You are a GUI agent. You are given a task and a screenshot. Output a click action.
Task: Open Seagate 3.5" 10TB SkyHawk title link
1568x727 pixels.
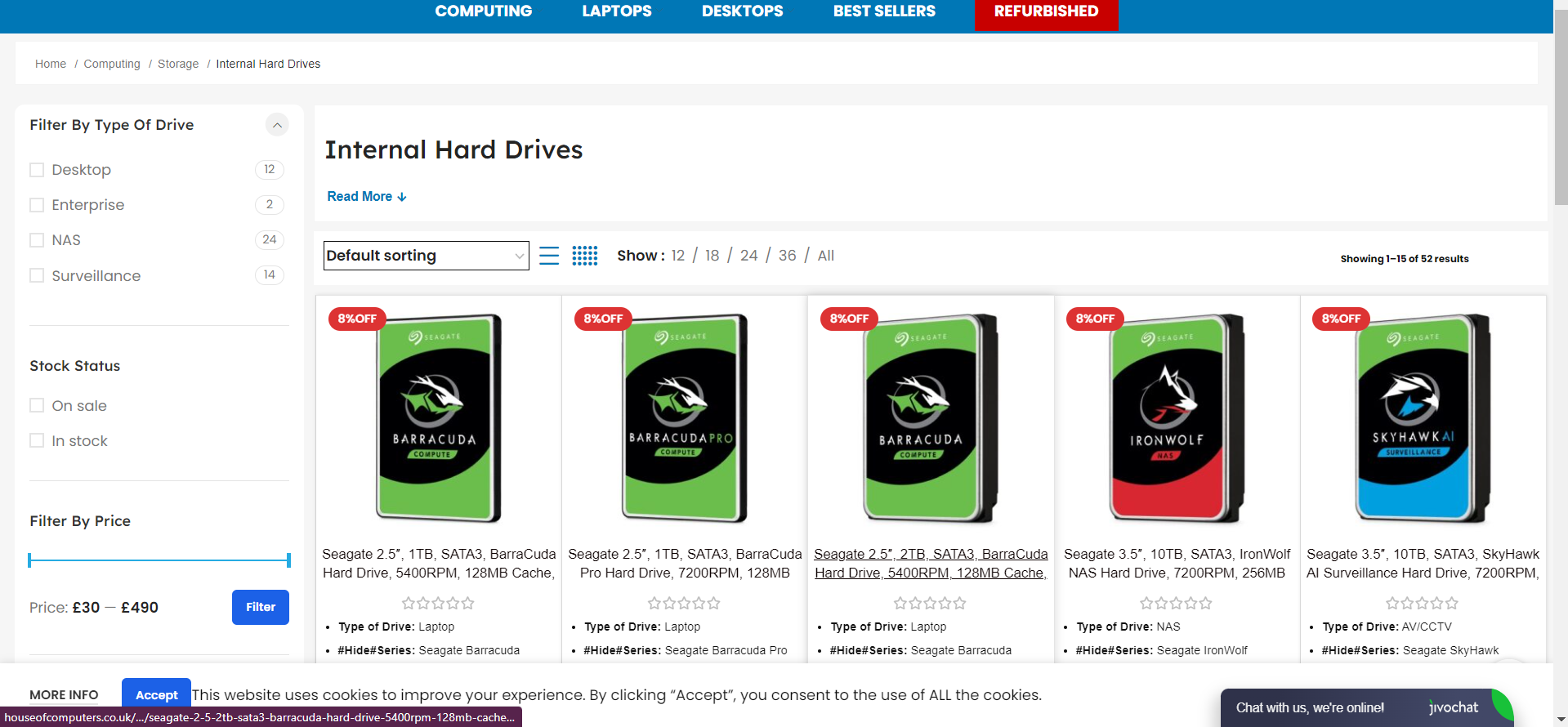[x=1423, y=564]
